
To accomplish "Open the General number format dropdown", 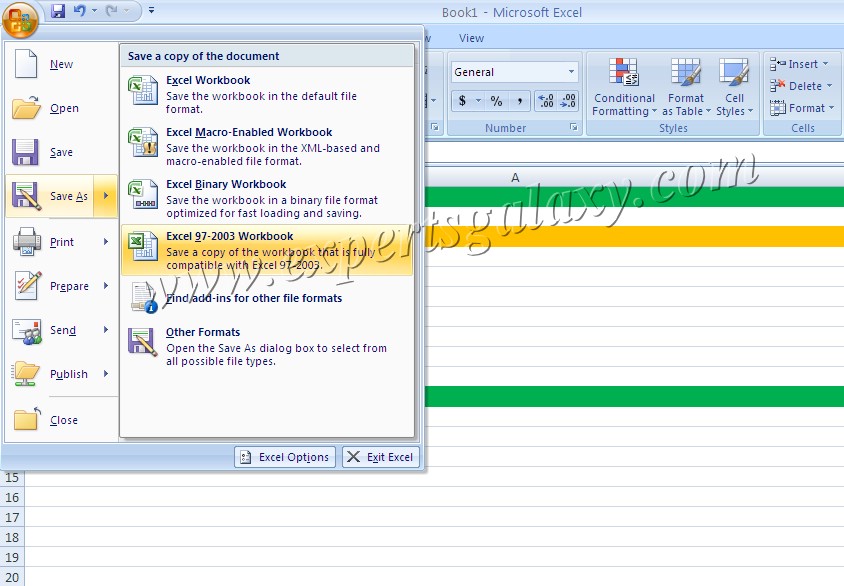I will coord(513,72).
